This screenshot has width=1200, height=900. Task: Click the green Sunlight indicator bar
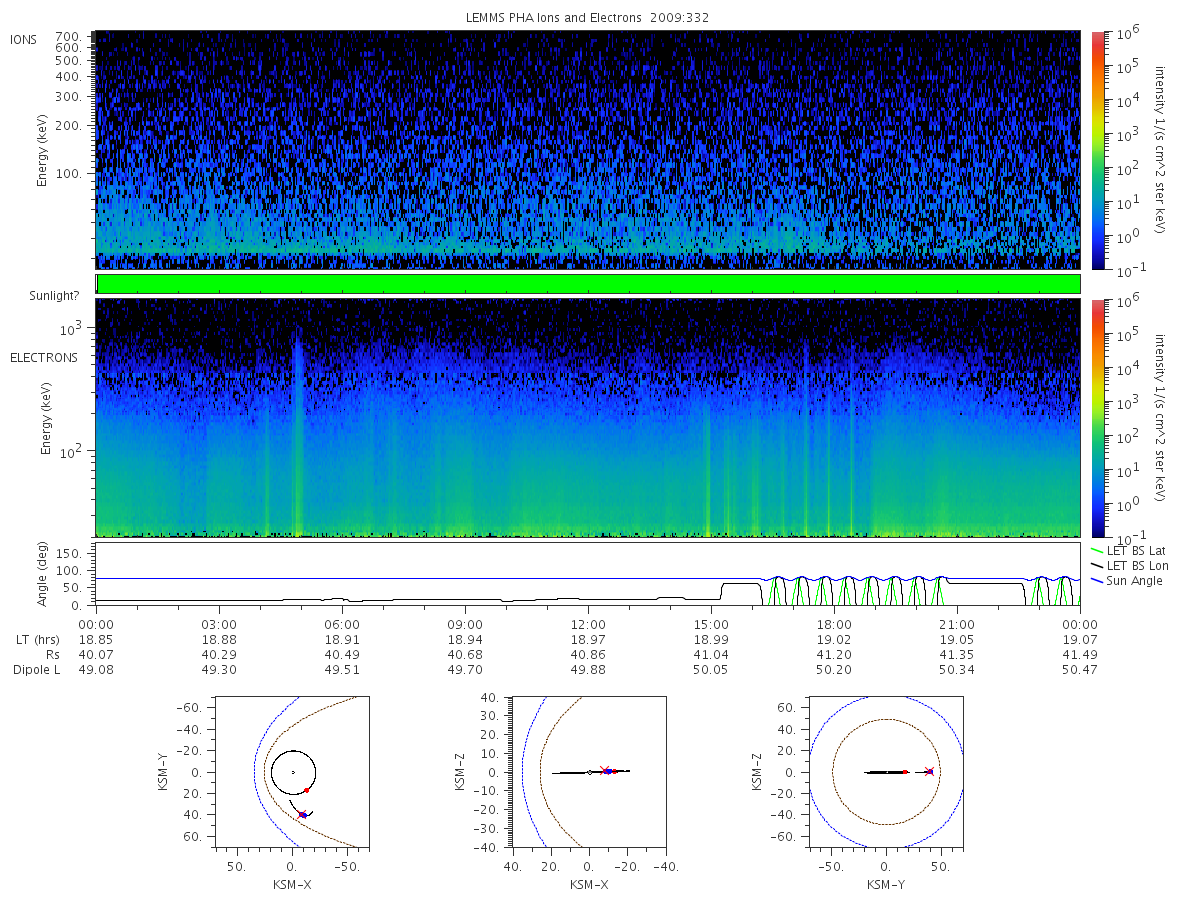588,284
